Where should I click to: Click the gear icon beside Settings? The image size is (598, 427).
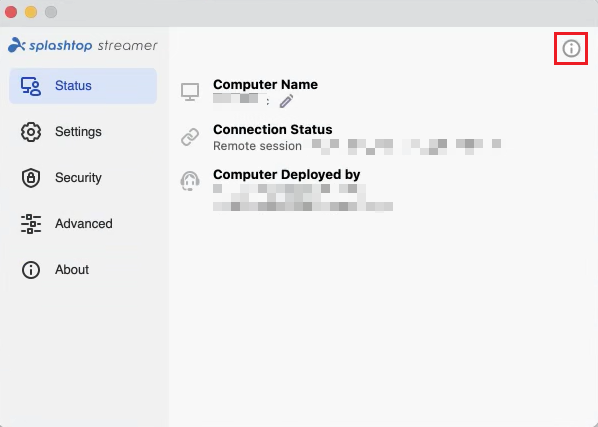pos(31,132)
